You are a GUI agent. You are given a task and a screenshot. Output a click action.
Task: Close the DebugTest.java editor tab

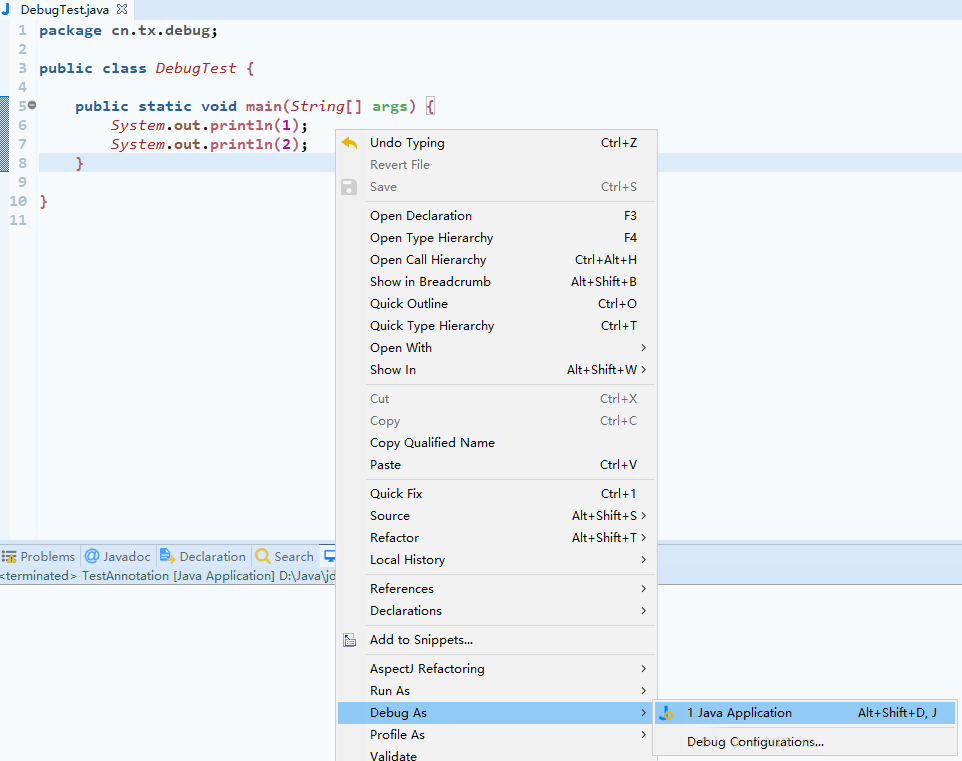click(122, 9)
